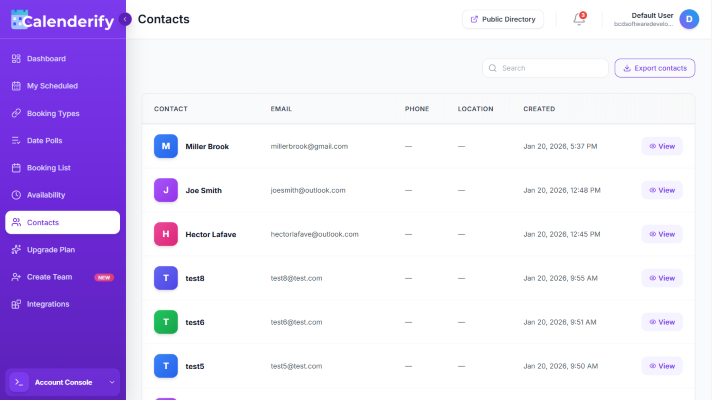The height and width of the screenshot is (400, 712).
Task: Click the user avatar 'D' icon
Action: [x=688, y=19]
